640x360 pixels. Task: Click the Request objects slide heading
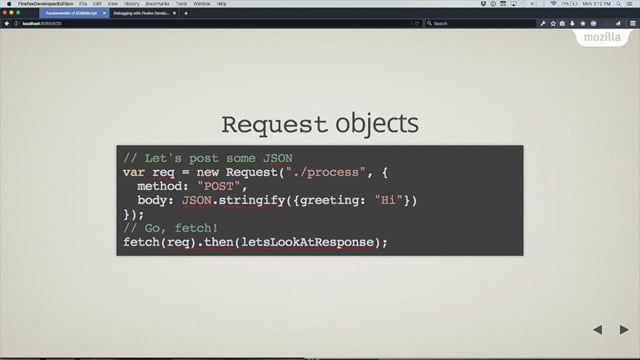(x=320, y=124)
